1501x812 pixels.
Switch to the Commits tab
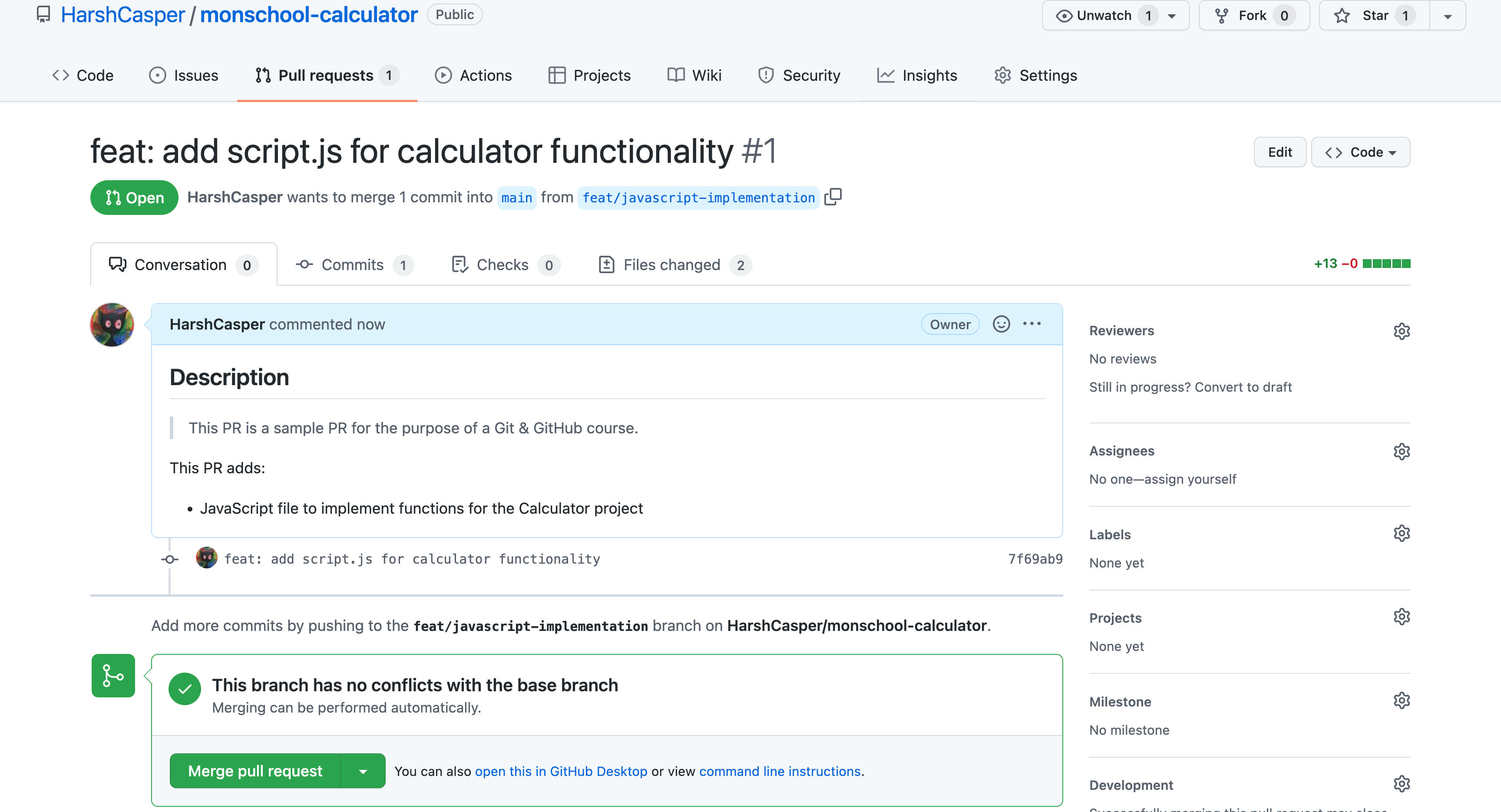355,264
